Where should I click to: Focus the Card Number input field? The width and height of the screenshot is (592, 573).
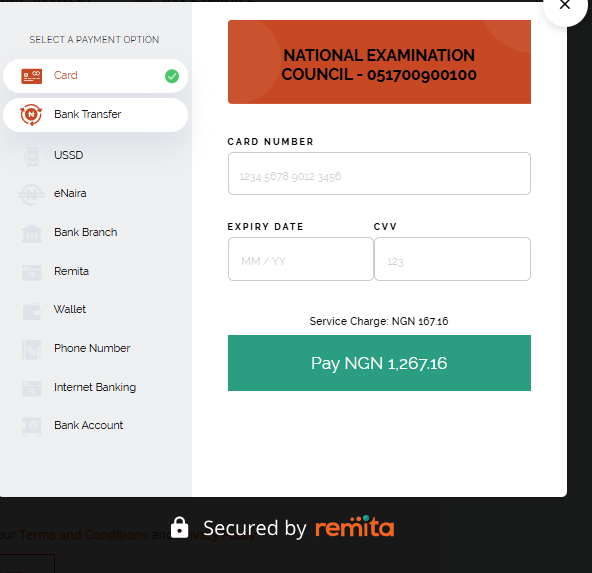[379, 174]
